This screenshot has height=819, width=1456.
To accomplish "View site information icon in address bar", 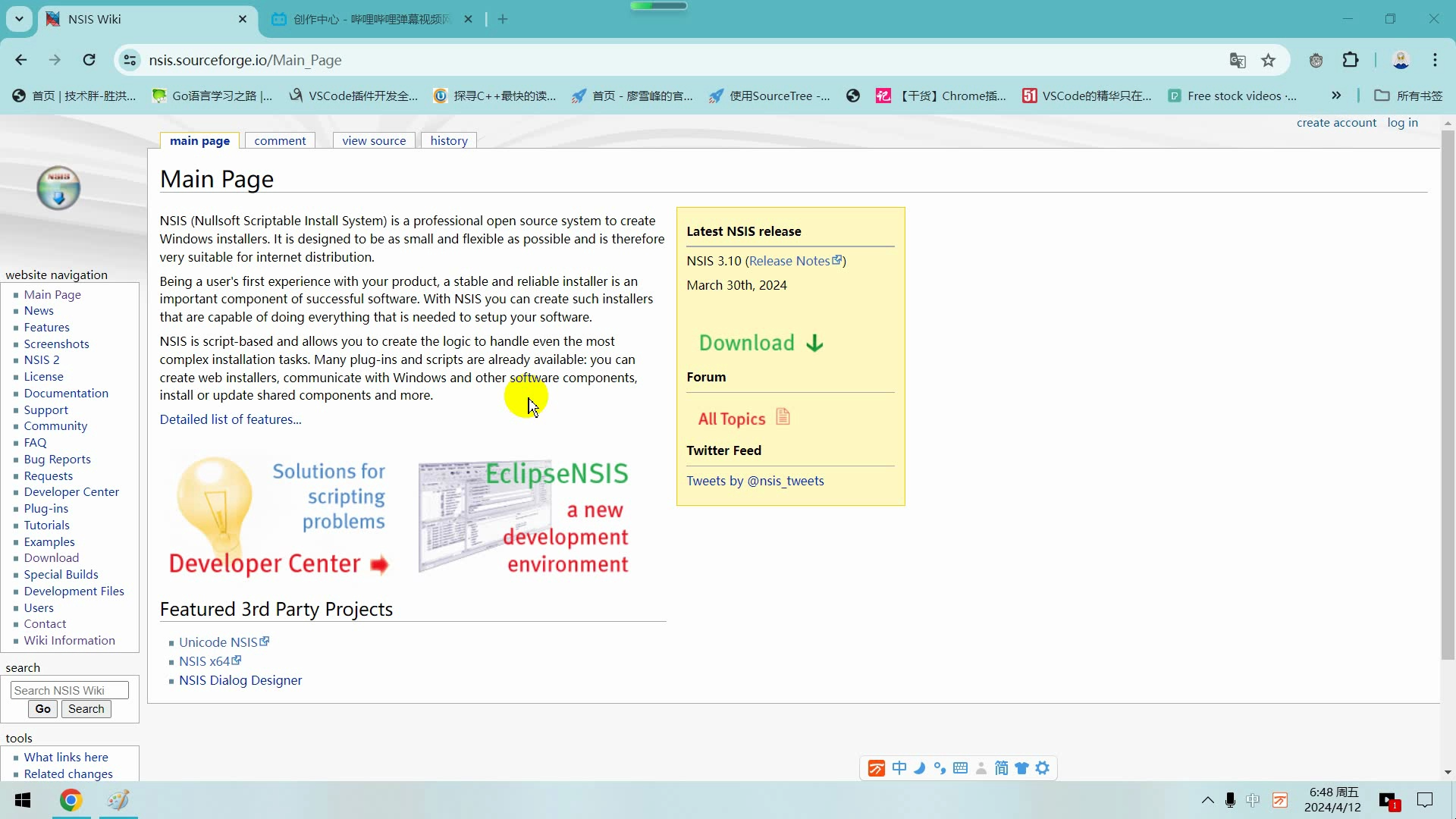I will pyautogui.click(x=130, y=60).
